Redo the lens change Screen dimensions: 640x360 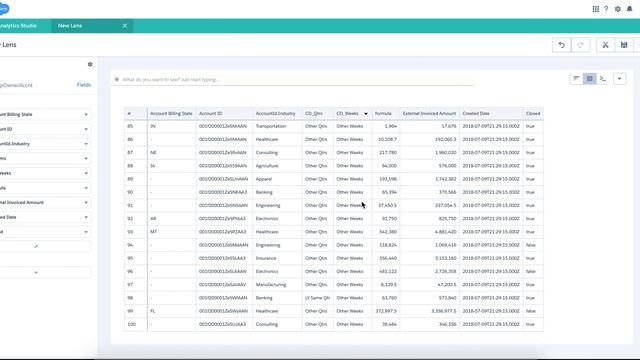(580, 45)
